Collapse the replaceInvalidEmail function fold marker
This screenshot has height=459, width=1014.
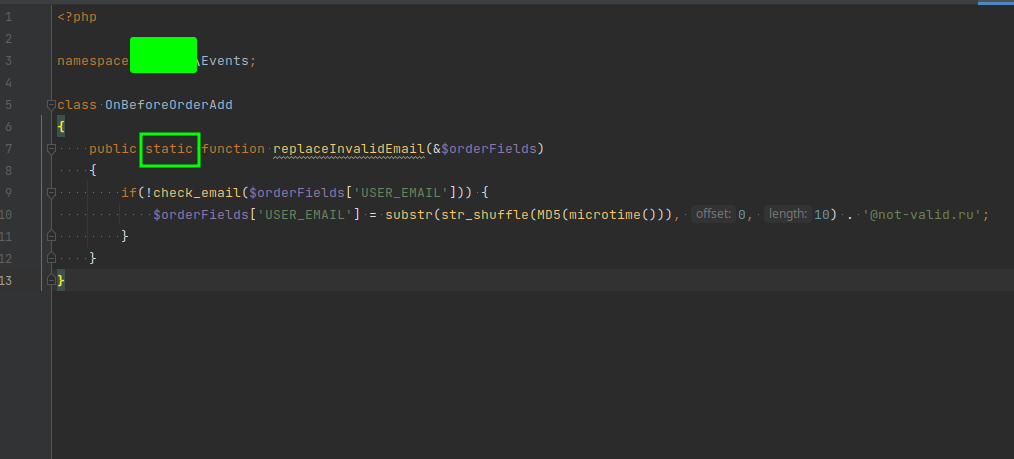[x=51, y=149]
